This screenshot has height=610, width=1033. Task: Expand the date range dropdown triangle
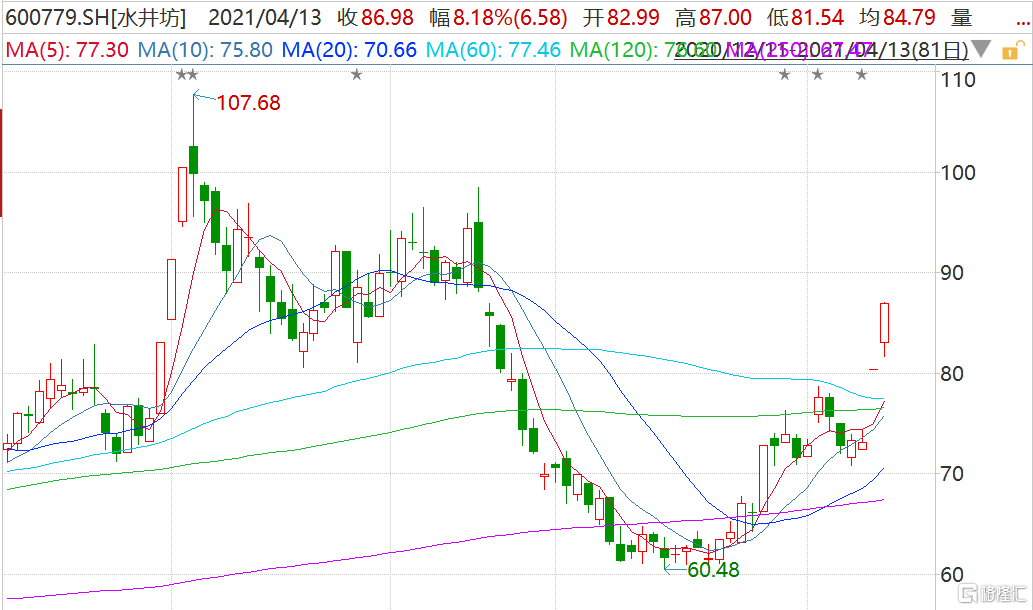click(981, 48)
